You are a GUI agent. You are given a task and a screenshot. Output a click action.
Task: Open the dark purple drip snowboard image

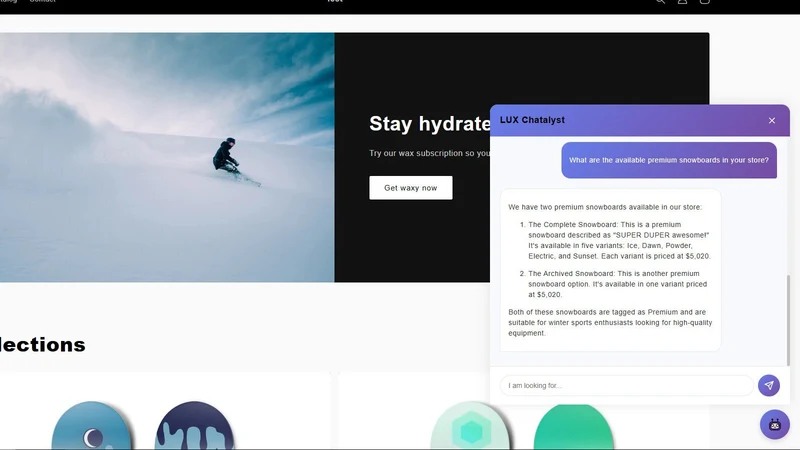(x=194, y=426)
